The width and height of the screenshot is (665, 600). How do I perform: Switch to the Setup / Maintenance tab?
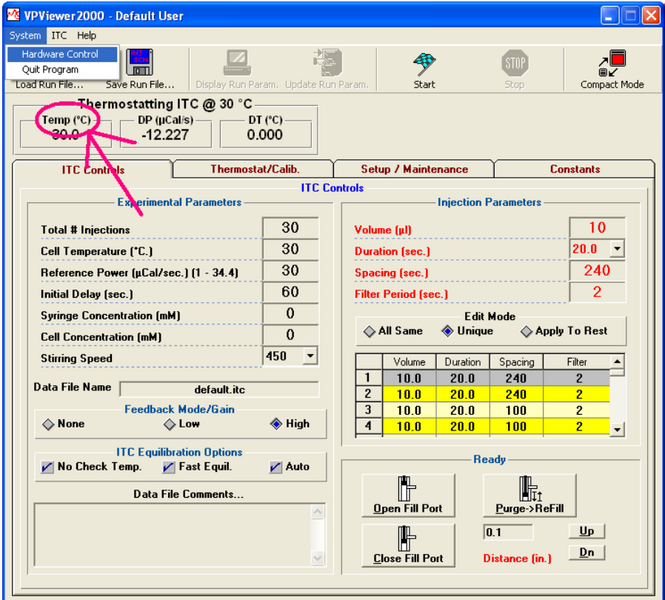(x=414, y=169)
